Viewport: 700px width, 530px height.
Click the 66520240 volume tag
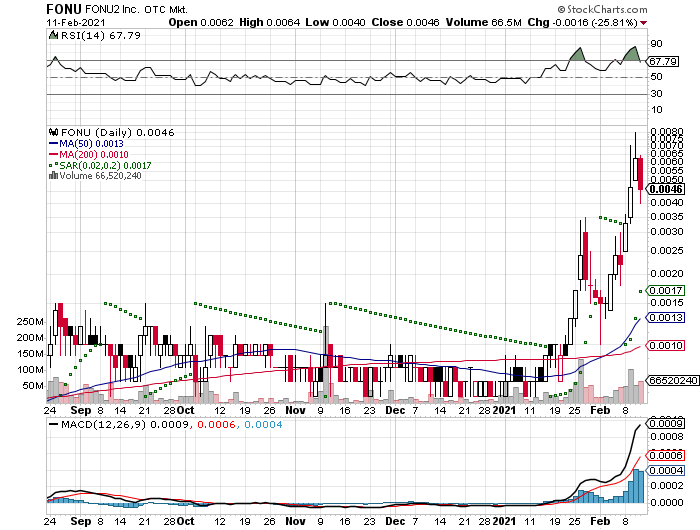click(x=672, y=380)
